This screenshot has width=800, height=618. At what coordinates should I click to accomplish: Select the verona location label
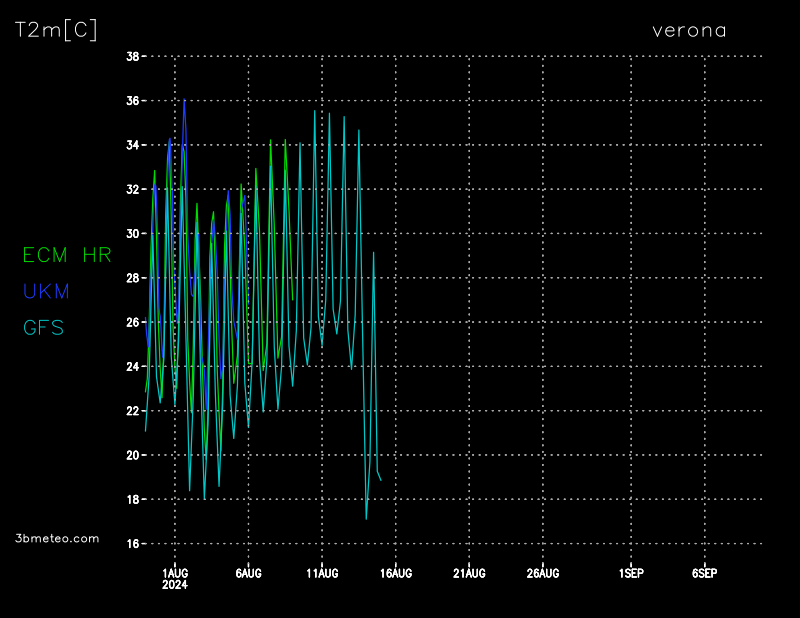tap(689, 30)
